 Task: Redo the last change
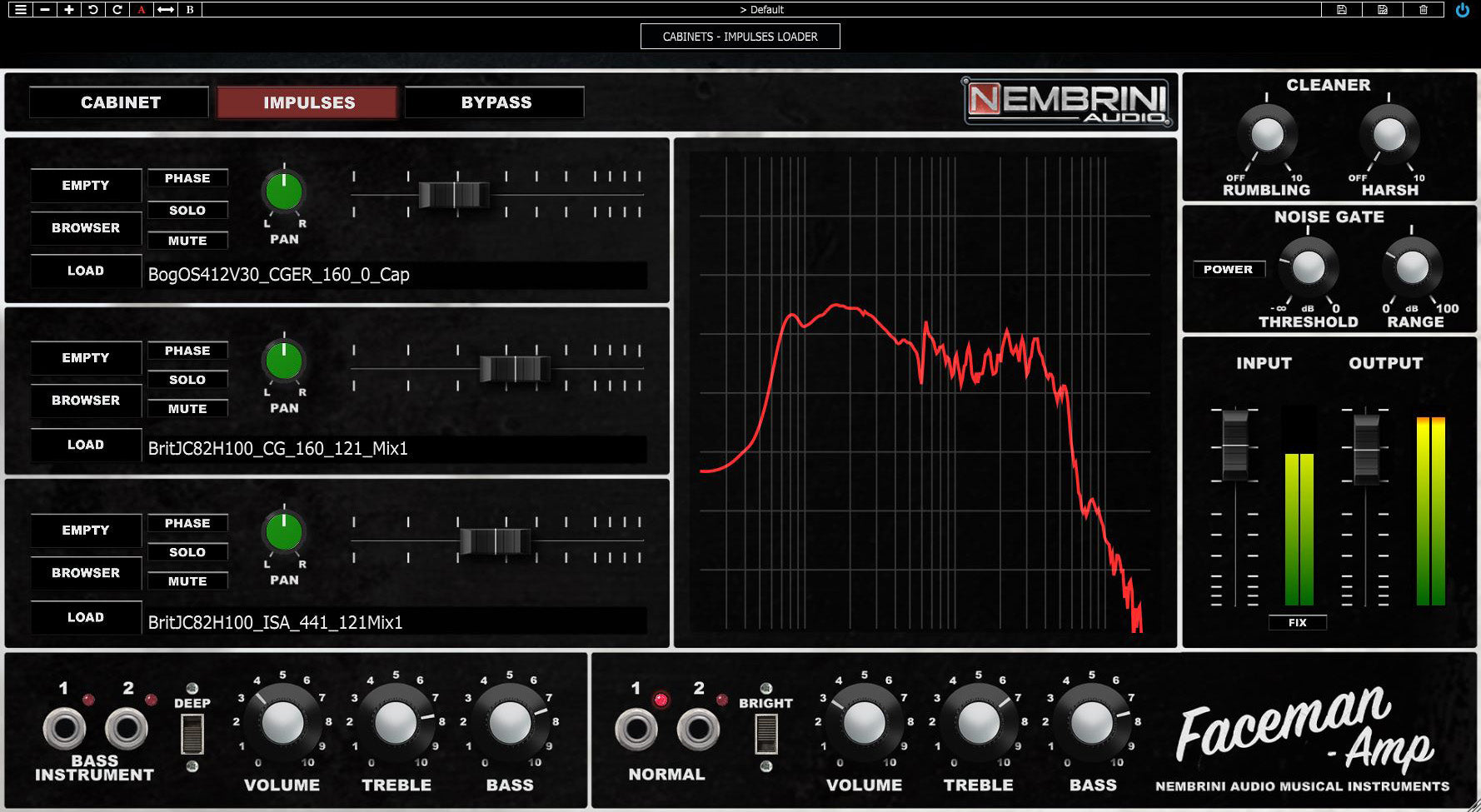(117, 10)
